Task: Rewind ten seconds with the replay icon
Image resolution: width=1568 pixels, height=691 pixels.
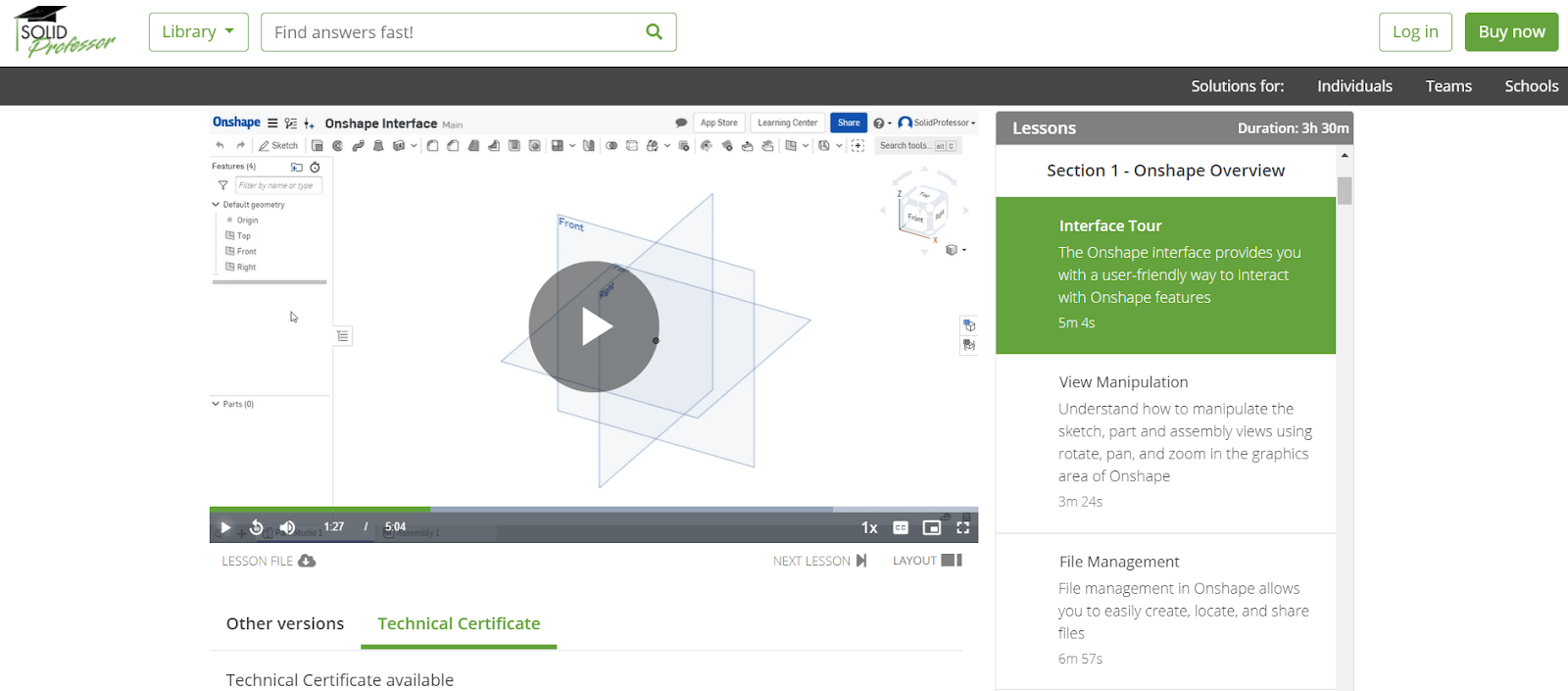Action: [256, 527]
